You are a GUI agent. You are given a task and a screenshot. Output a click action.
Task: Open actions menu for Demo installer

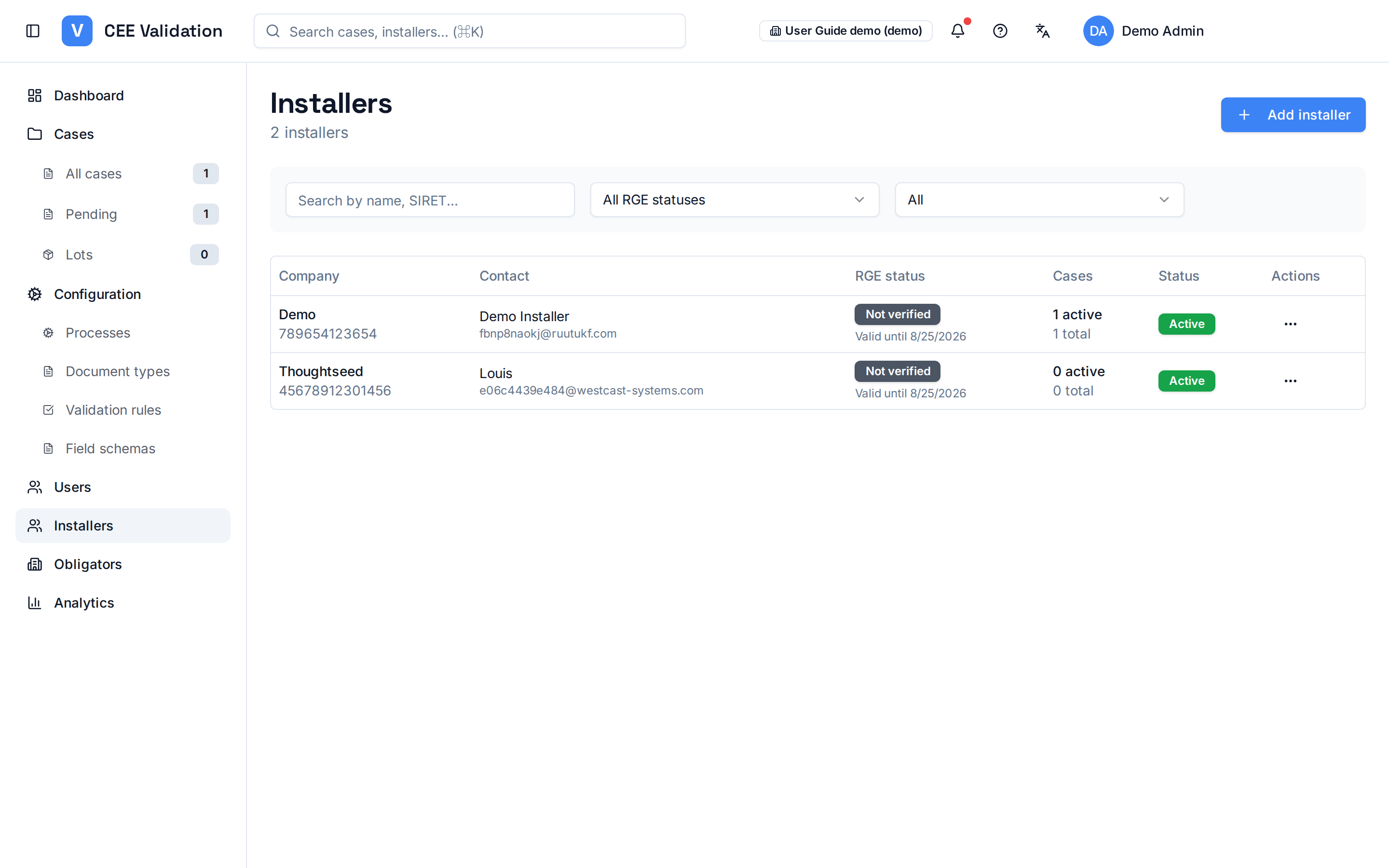tap(1290, 325)
